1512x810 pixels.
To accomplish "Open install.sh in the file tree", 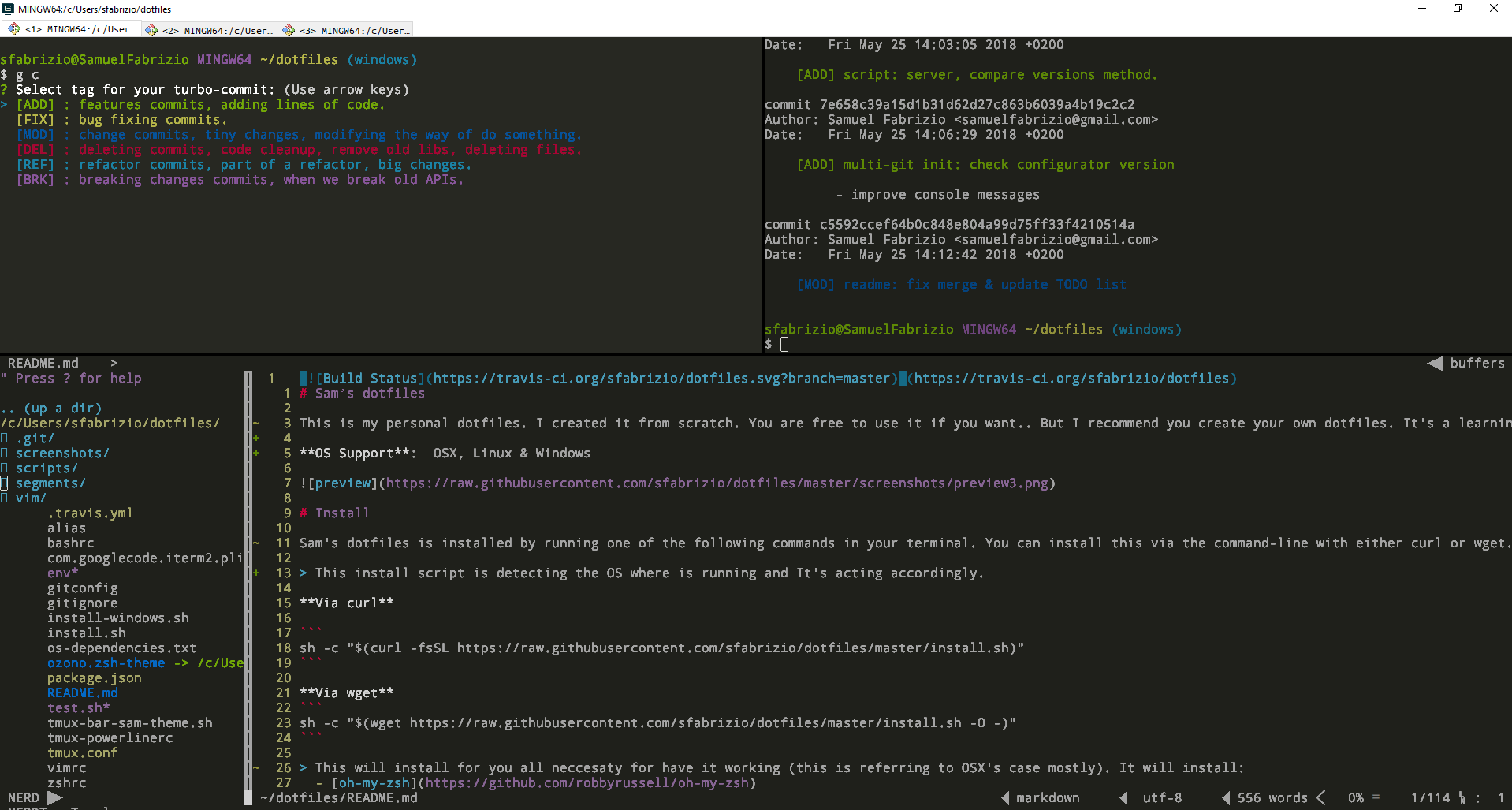I will click(86, 633).
